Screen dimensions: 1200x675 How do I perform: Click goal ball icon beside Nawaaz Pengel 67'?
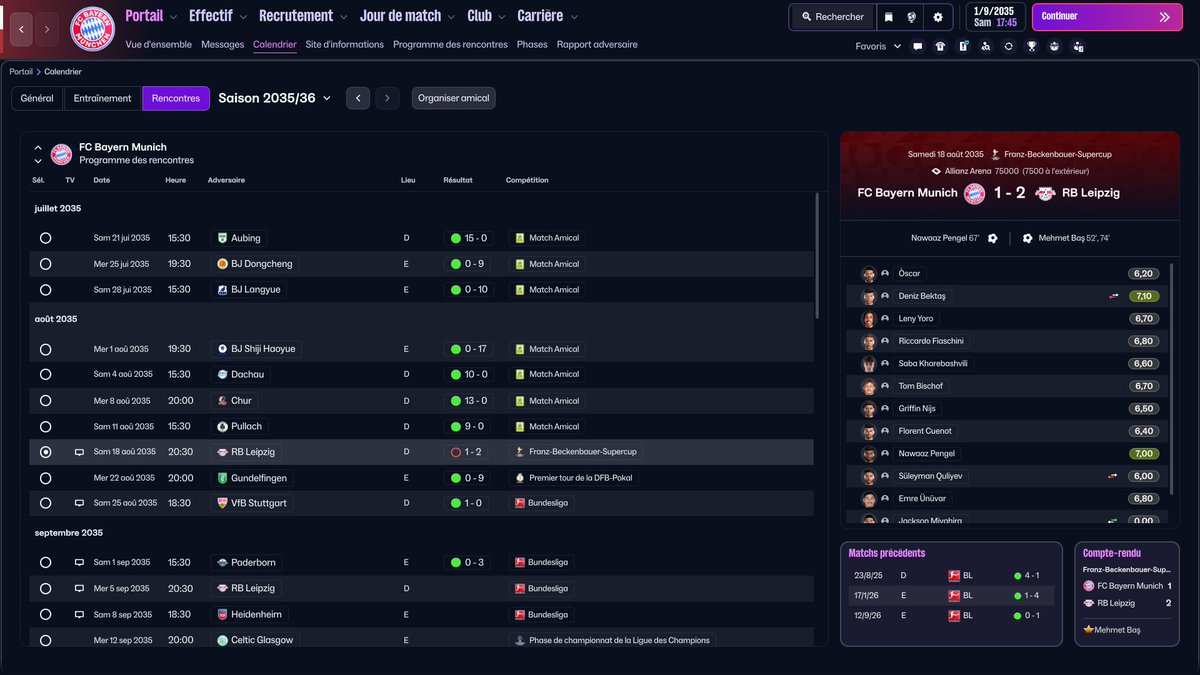(x=992, y=238)
